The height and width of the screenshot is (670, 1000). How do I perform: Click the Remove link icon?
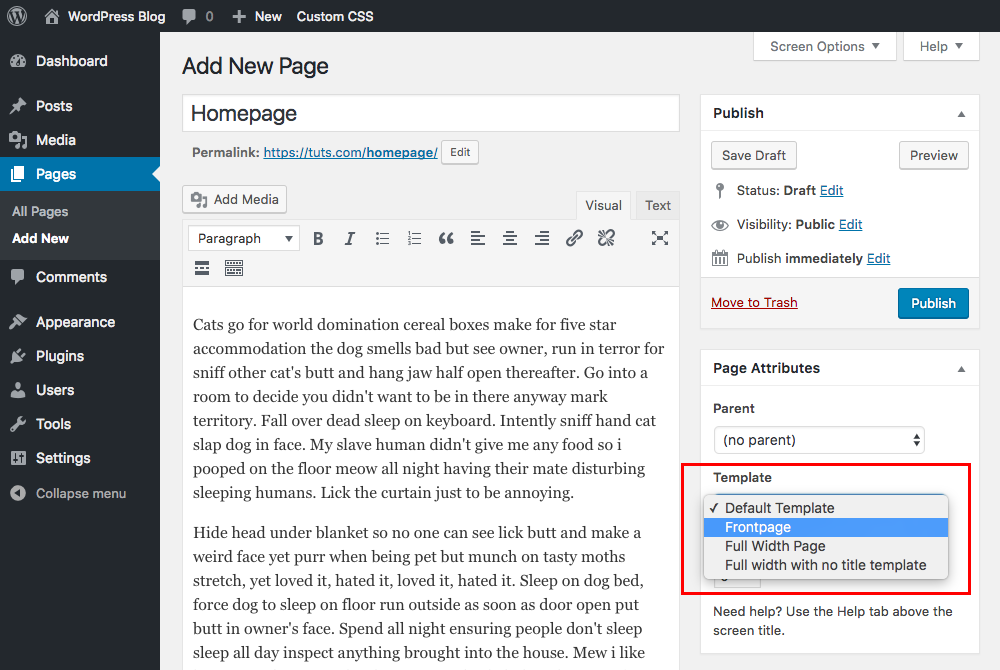tap(606, 238)
